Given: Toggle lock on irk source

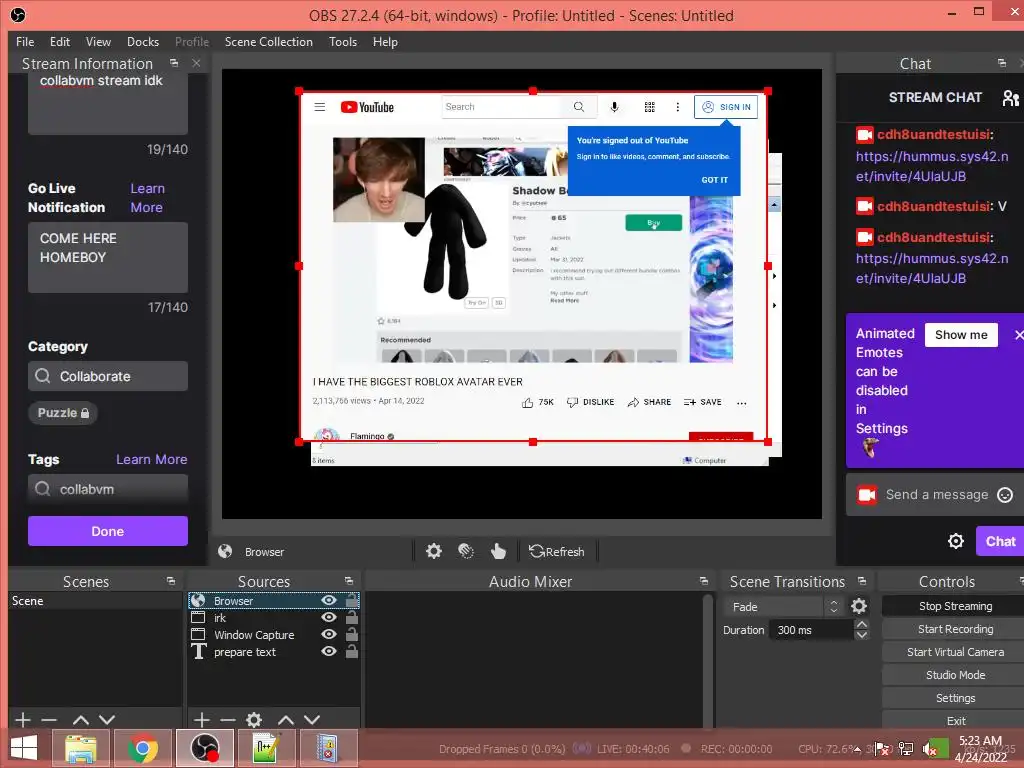Looking at the screenshot, I should [351, 616].
